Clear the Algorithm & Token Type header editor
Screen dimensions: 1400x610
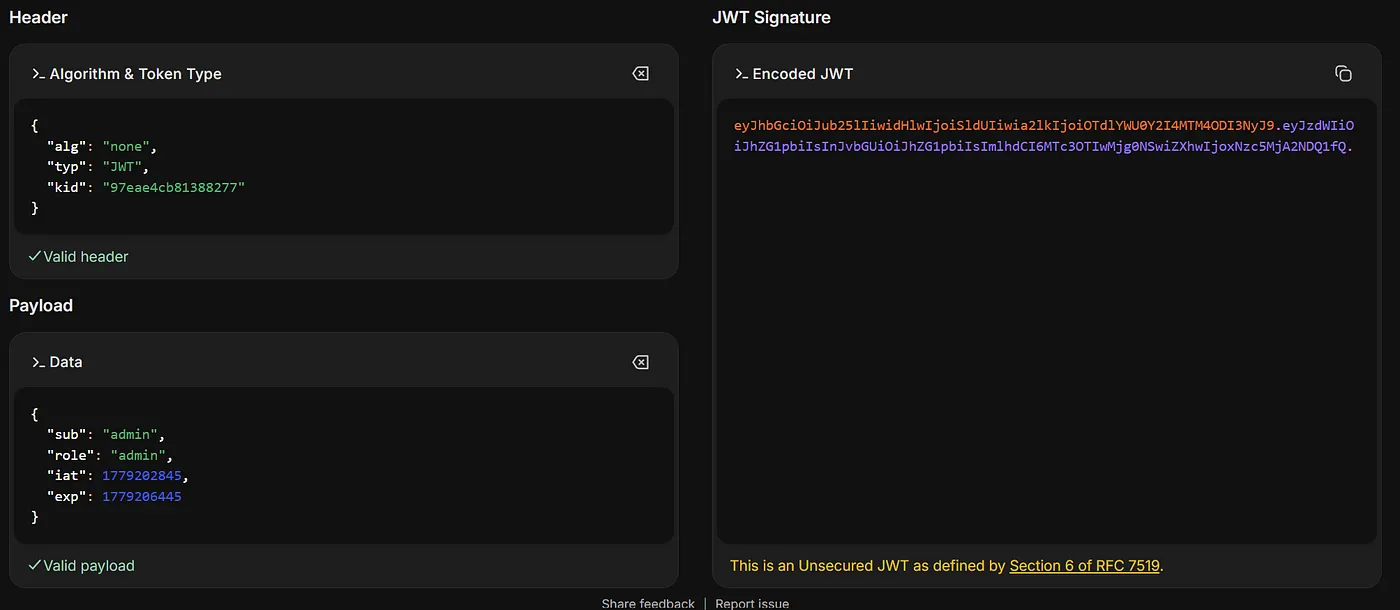[x=641, y=74]
